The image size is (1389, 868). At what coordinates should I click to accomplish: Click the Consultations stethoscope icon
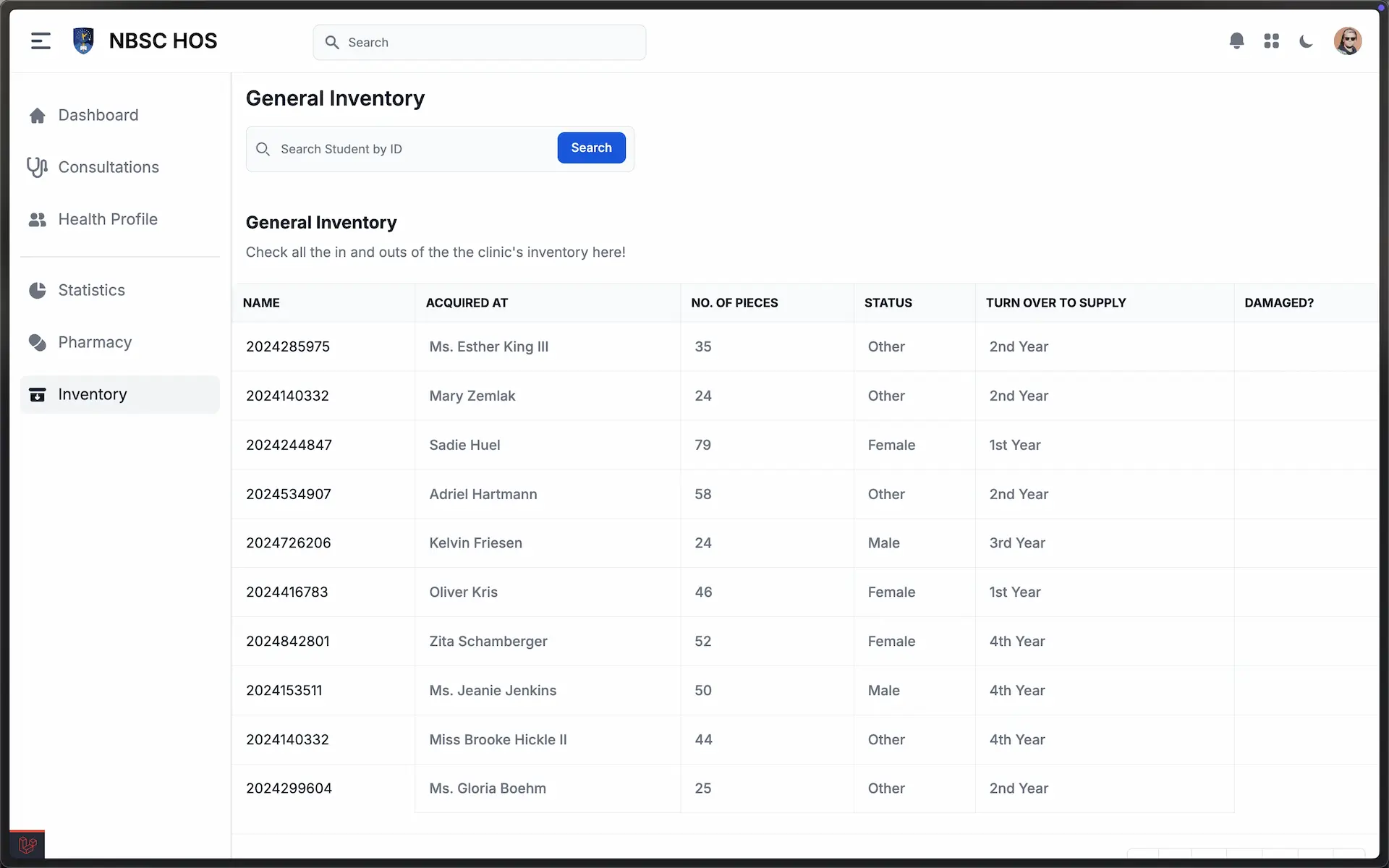tap(38, 167)
